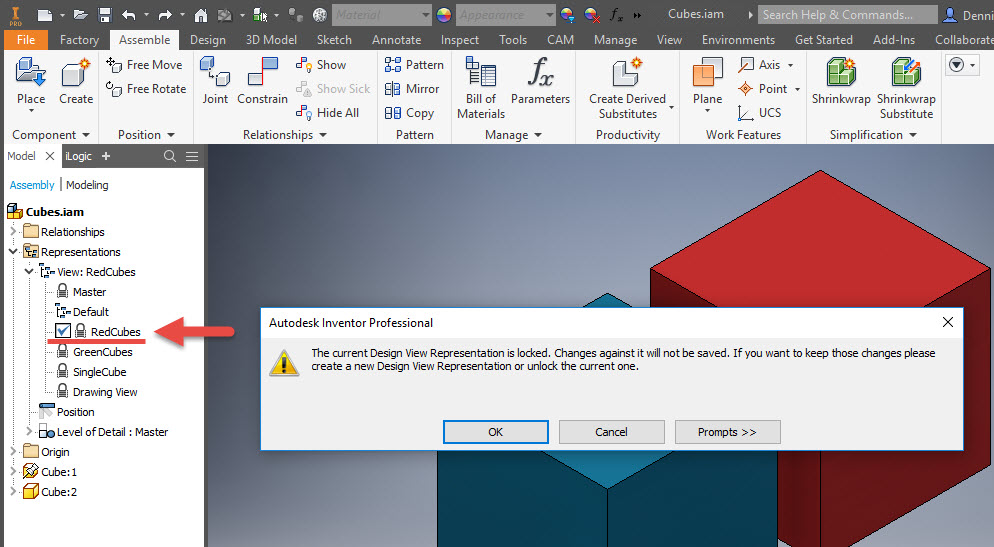Screen dimensions: 994x547
Task: Click the Undo arrow icon
Action: click(129, 15)
